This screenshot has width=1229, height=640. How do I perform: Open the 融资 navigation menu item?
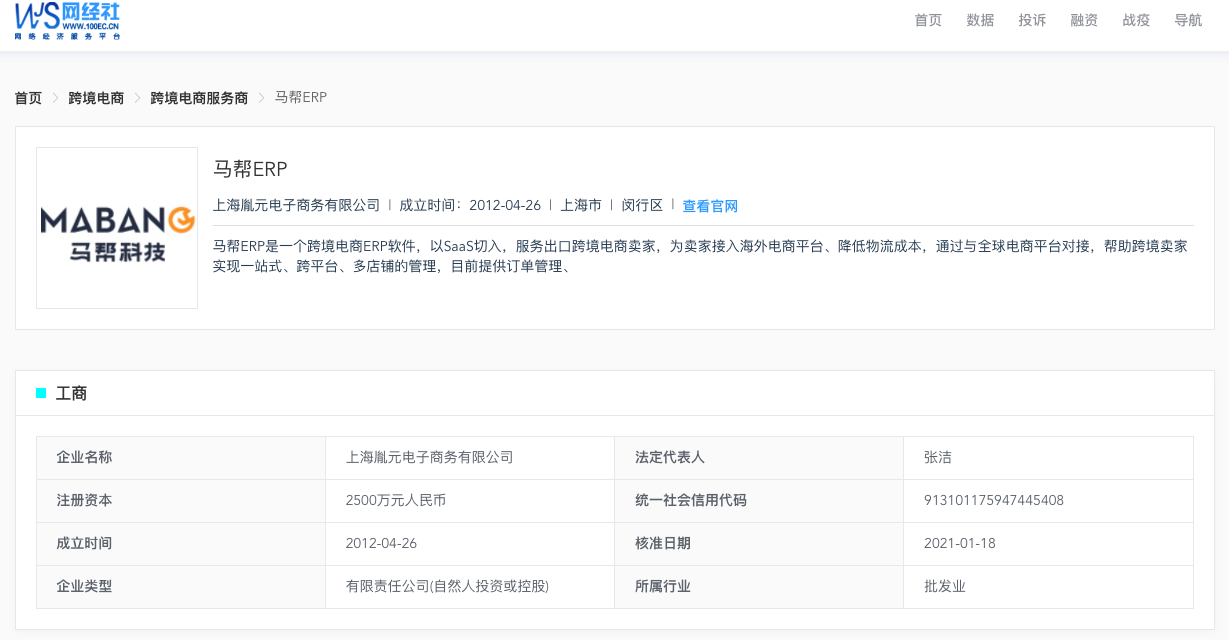1084,20
